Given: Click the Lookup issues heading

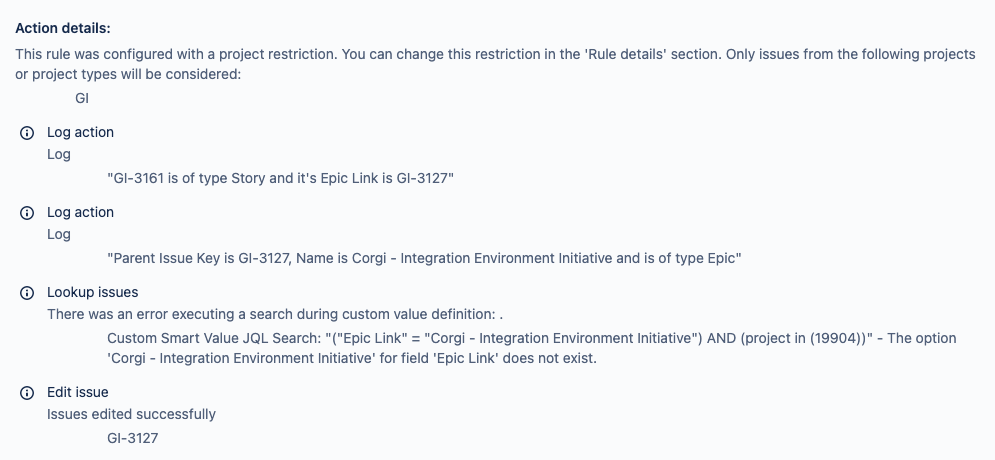Looking at the screenshot, I should click(93, 292).
